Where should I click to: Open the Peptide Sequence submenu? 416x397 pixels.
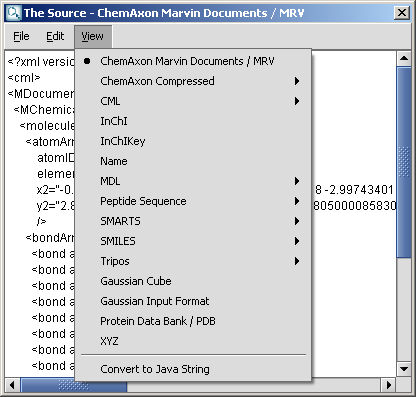tap(193, 201)
